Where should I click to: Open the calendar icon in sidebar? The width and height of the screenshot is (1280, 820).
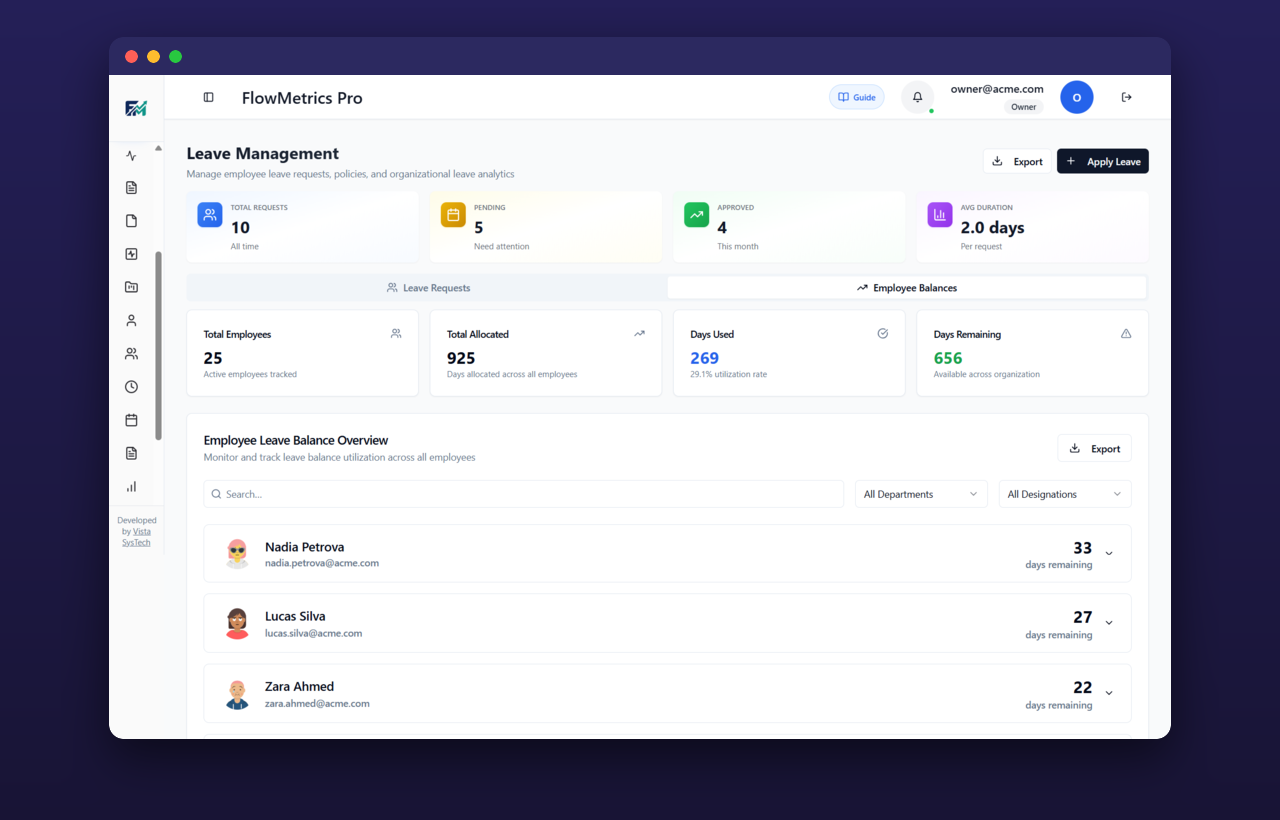pos(131,420)
